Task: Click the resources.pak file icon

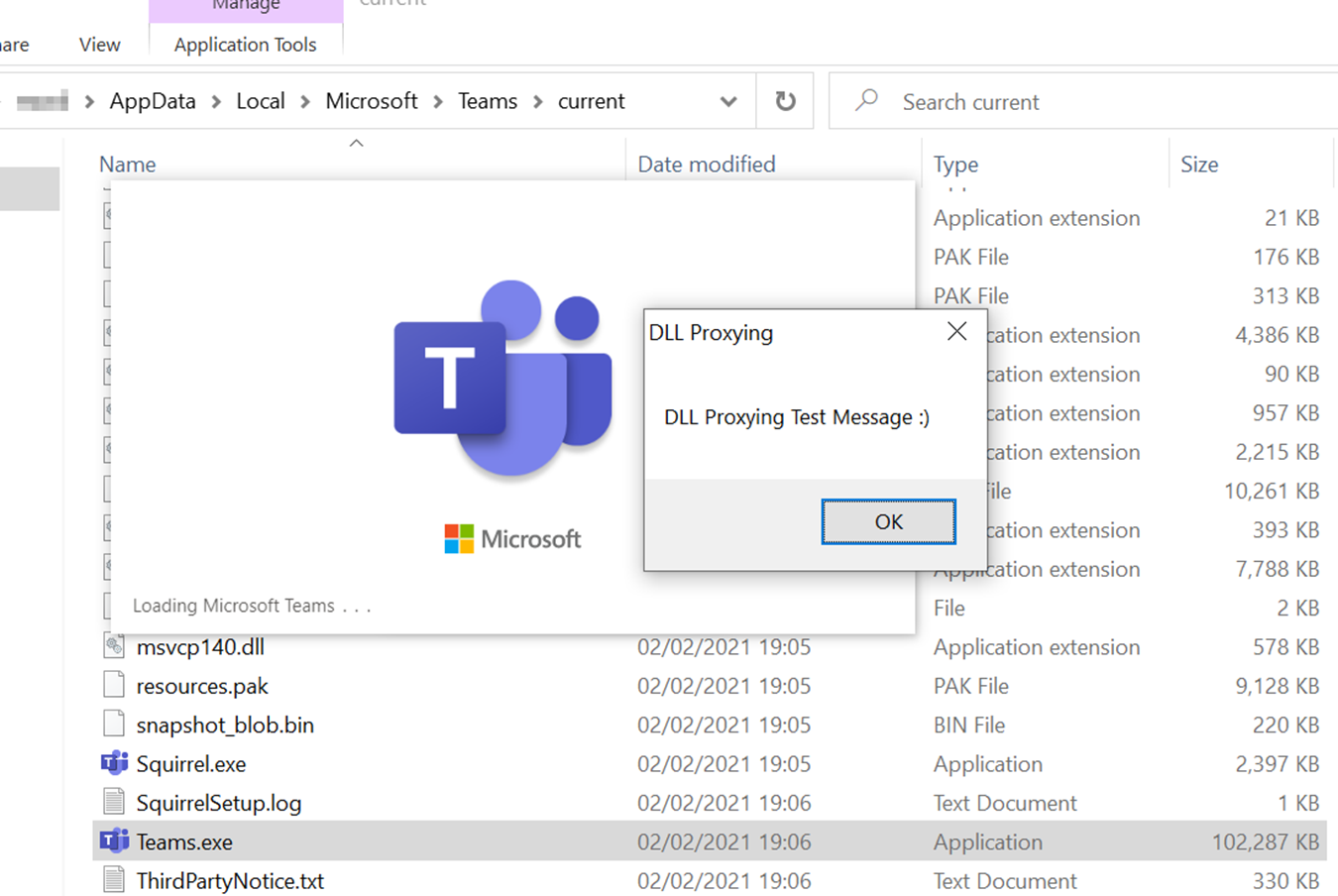Action: (x=114, y=685)
